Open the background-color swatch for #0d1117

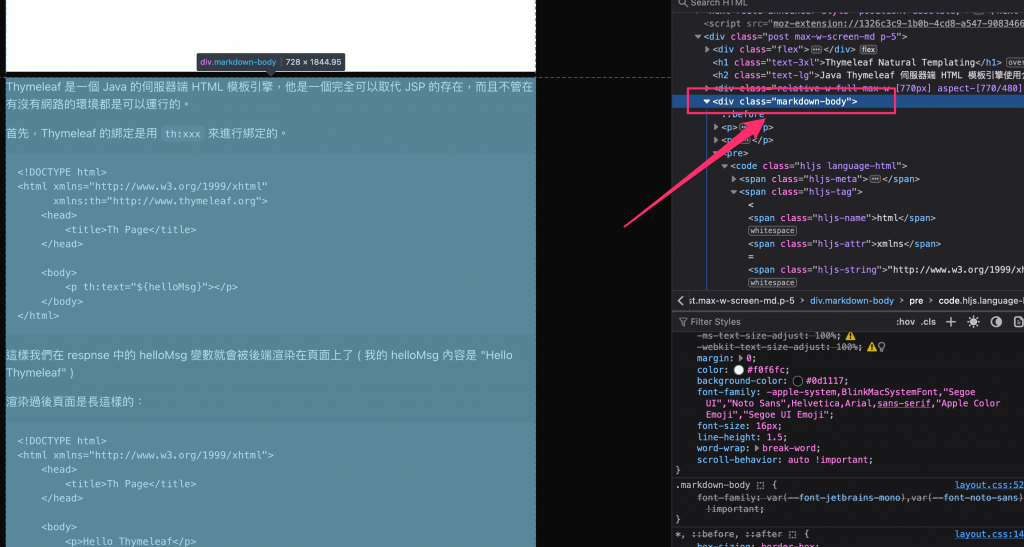point(797,381)
